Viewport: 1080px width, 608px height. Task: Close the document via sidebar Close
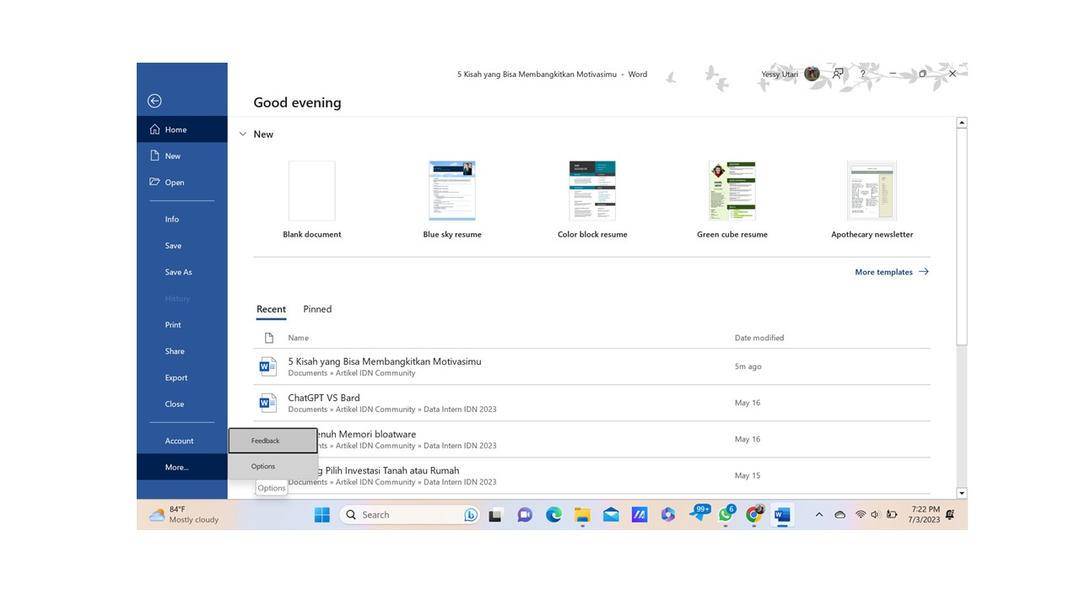[x=182, y=404]
